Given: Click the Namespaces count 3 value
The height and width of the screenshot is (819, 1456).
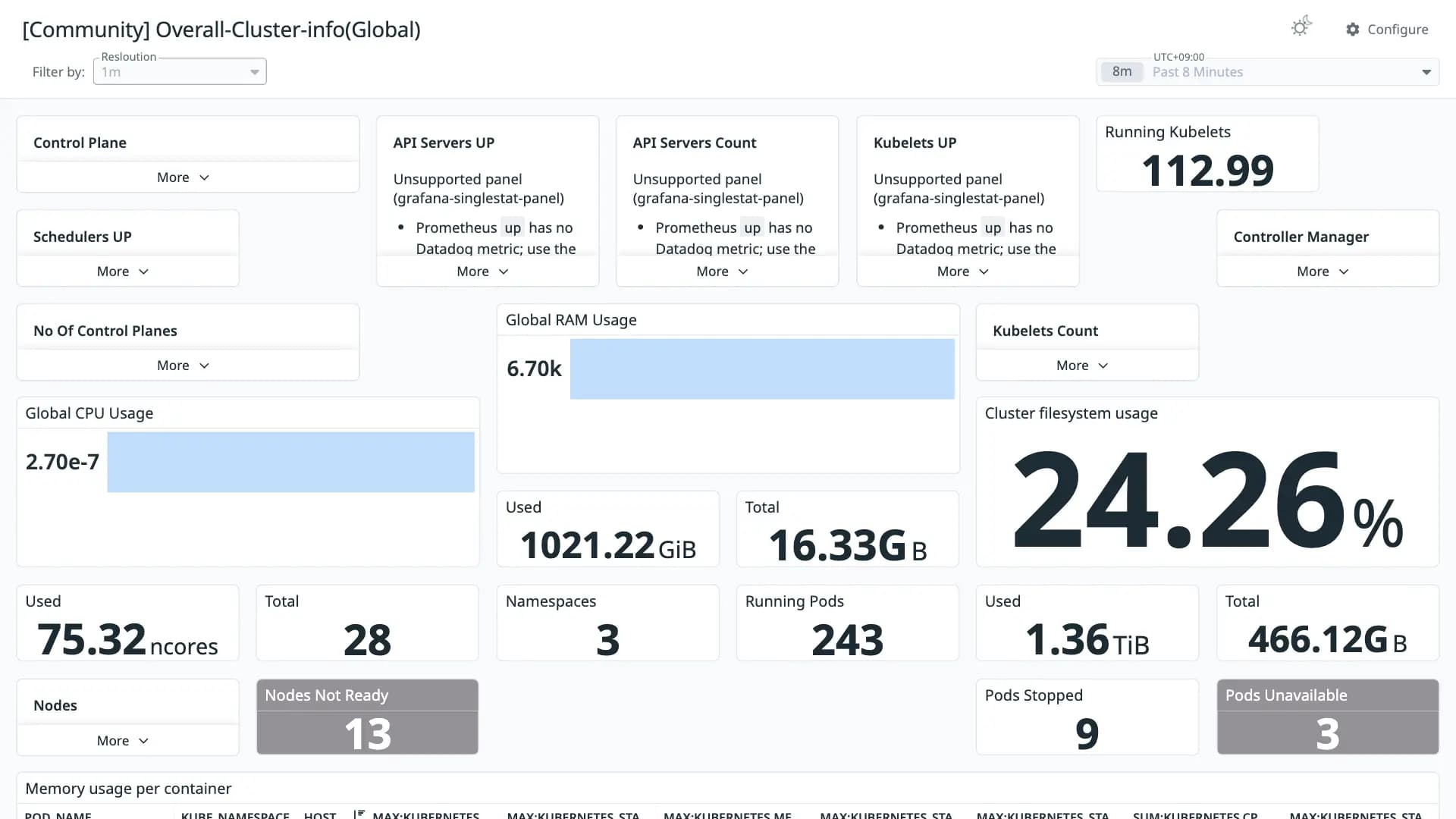Looking at the screenshot, I should [x=607, y=640].
